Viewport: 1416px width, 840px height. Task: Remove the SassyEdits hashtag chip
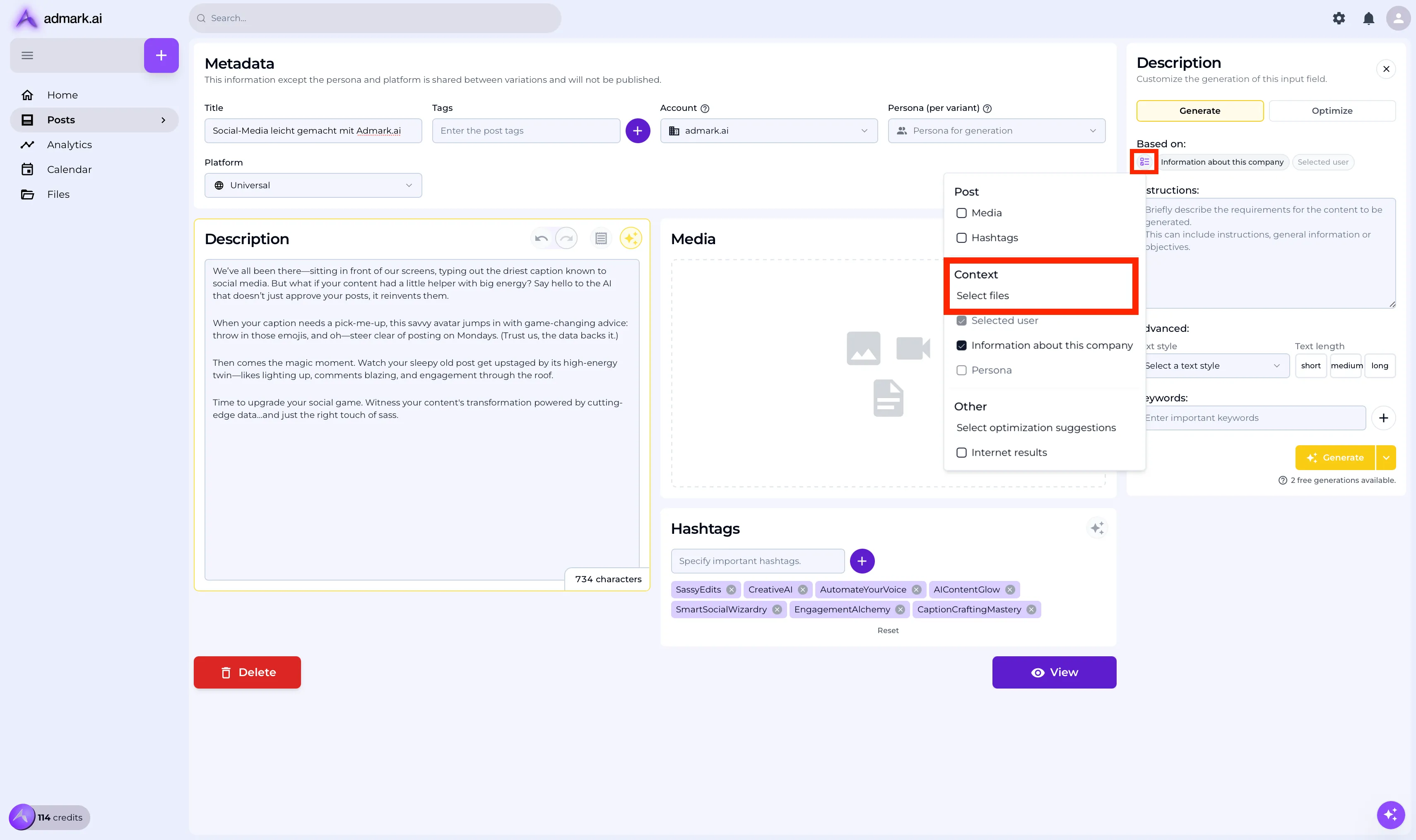click(731, 589)
